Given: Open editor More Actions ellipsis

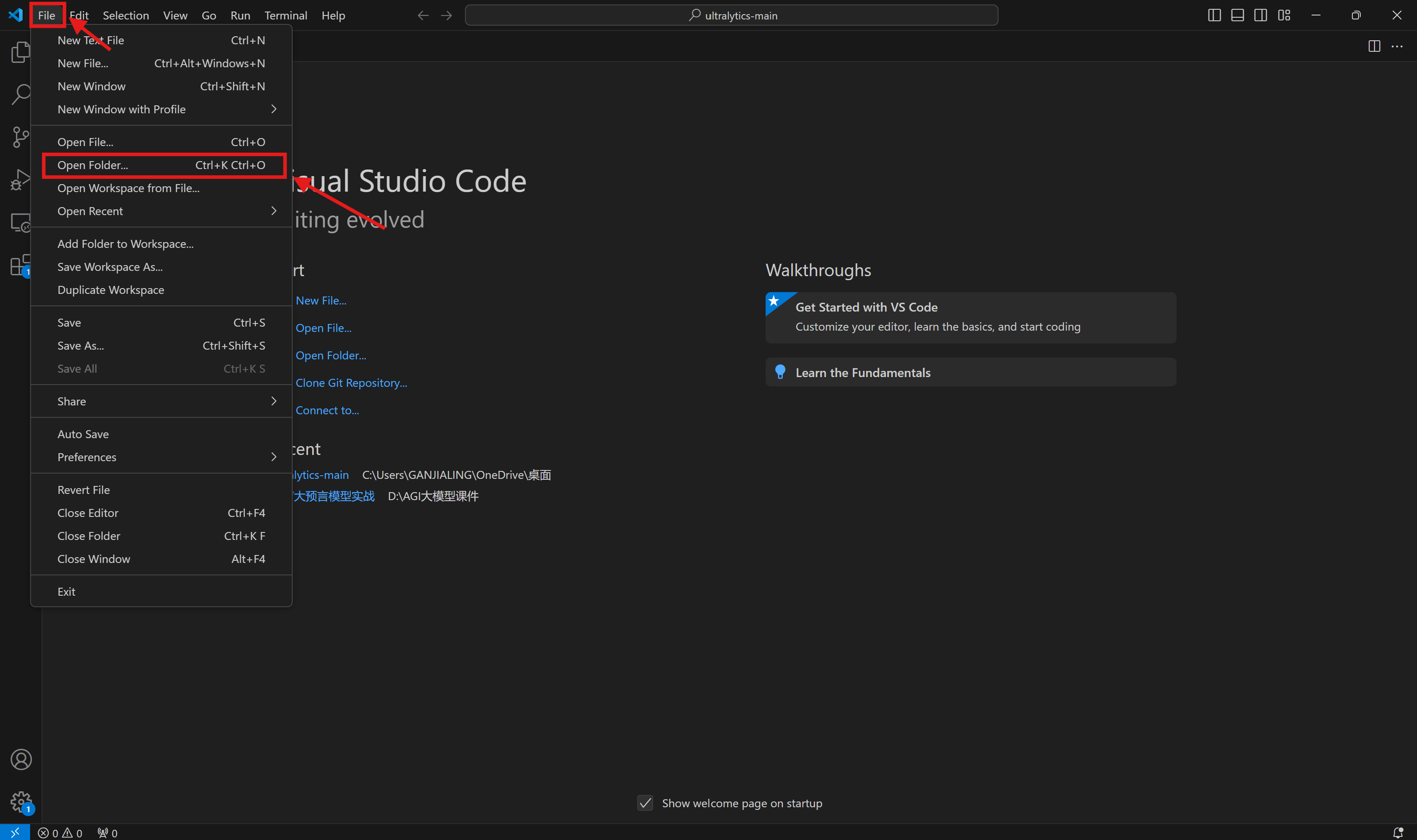Looking at the screenshot, I should pos(1397,46).
